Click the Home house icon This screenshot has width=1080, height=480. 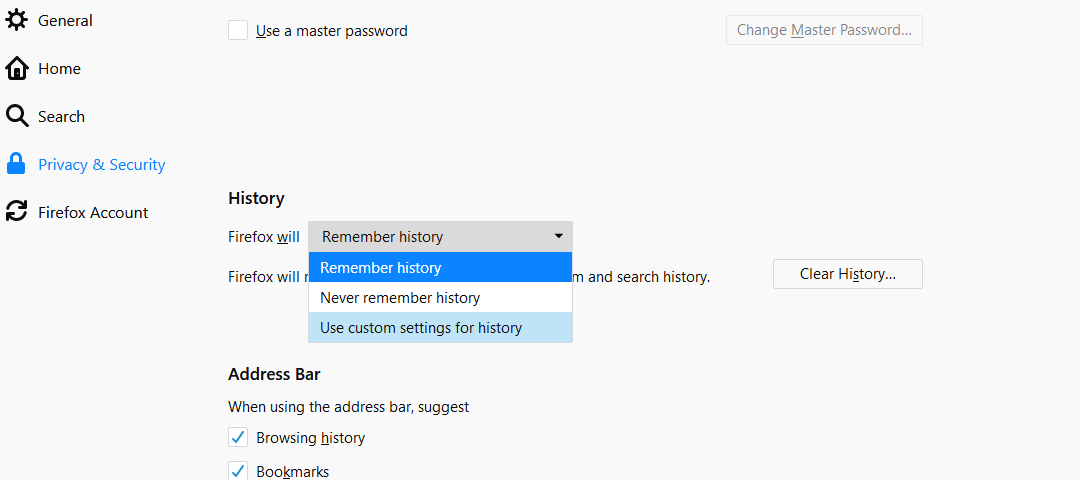click(x=17, y=68)
